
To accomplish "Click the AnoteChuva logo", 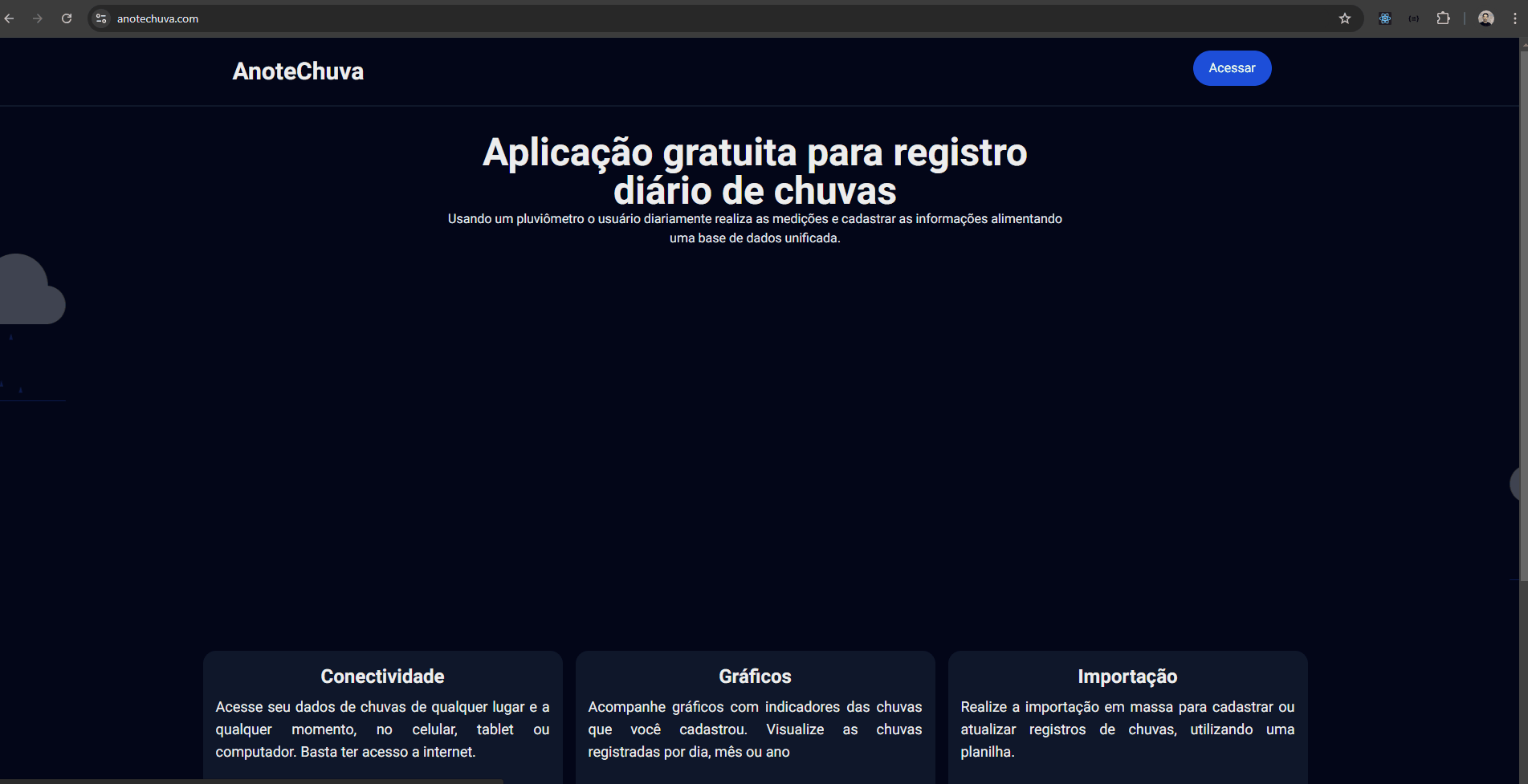I will (298, 71).
